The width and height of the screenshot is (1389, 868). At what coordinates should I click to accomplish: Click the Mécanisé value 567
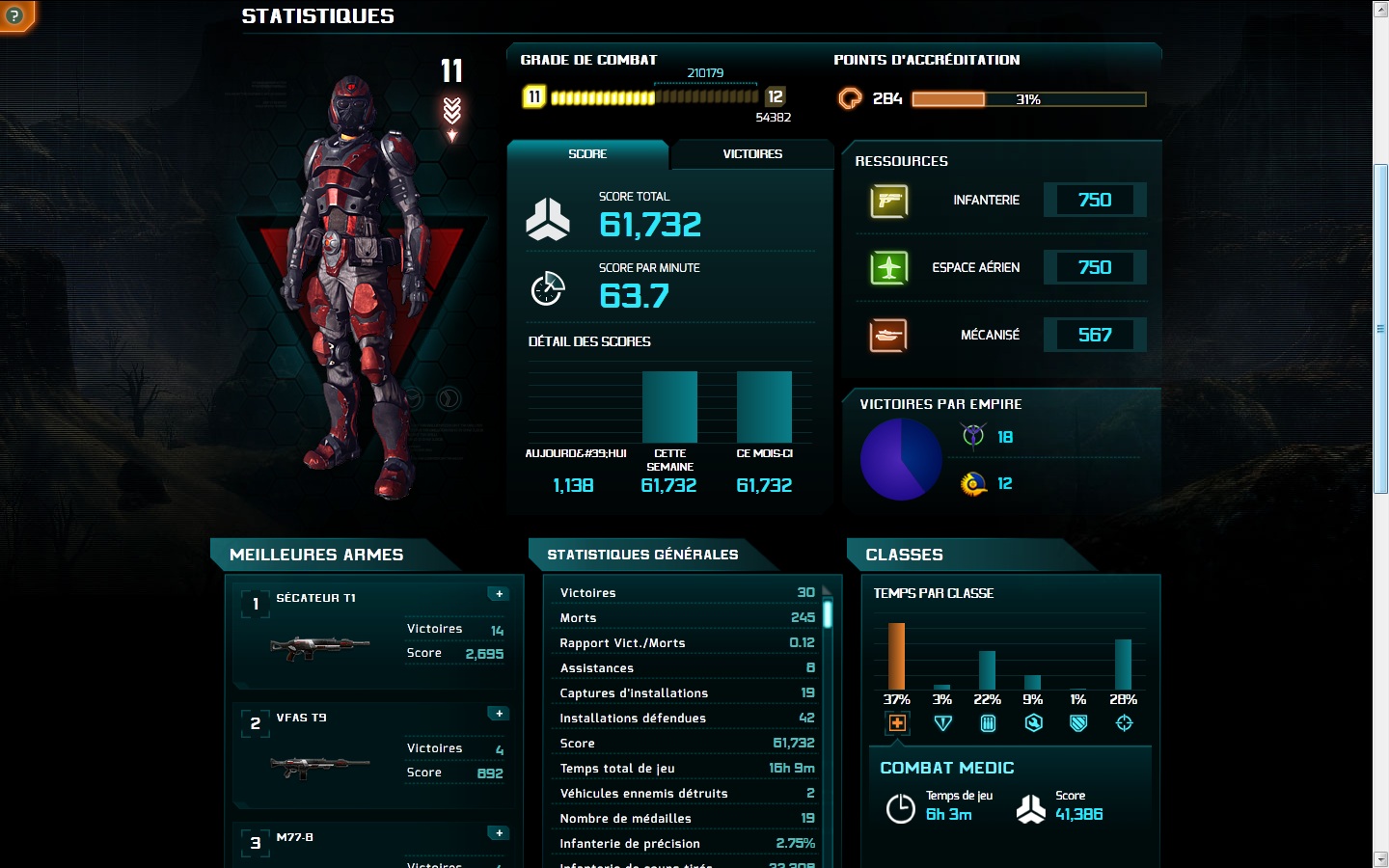[x=1095, y=336]
